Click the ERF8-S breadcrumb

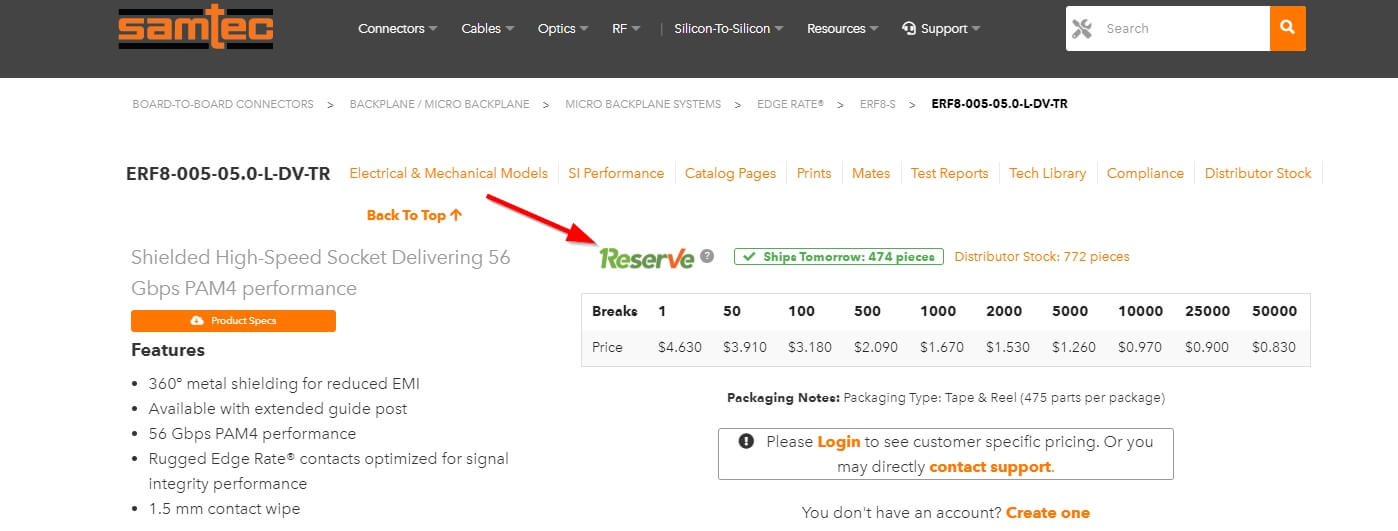pyautogui.click(x=878, y=104)
